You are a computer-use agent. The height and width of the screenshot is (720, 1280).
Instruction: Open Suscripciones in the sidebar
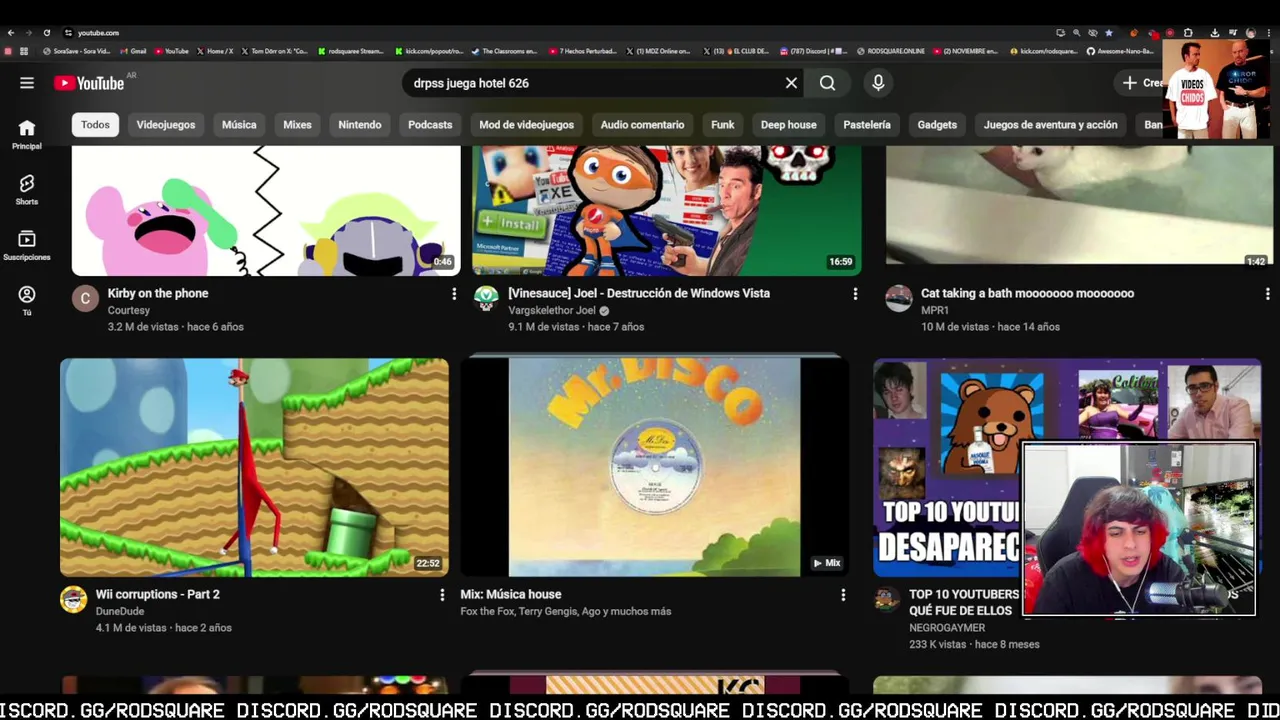[x=27, y=245]
